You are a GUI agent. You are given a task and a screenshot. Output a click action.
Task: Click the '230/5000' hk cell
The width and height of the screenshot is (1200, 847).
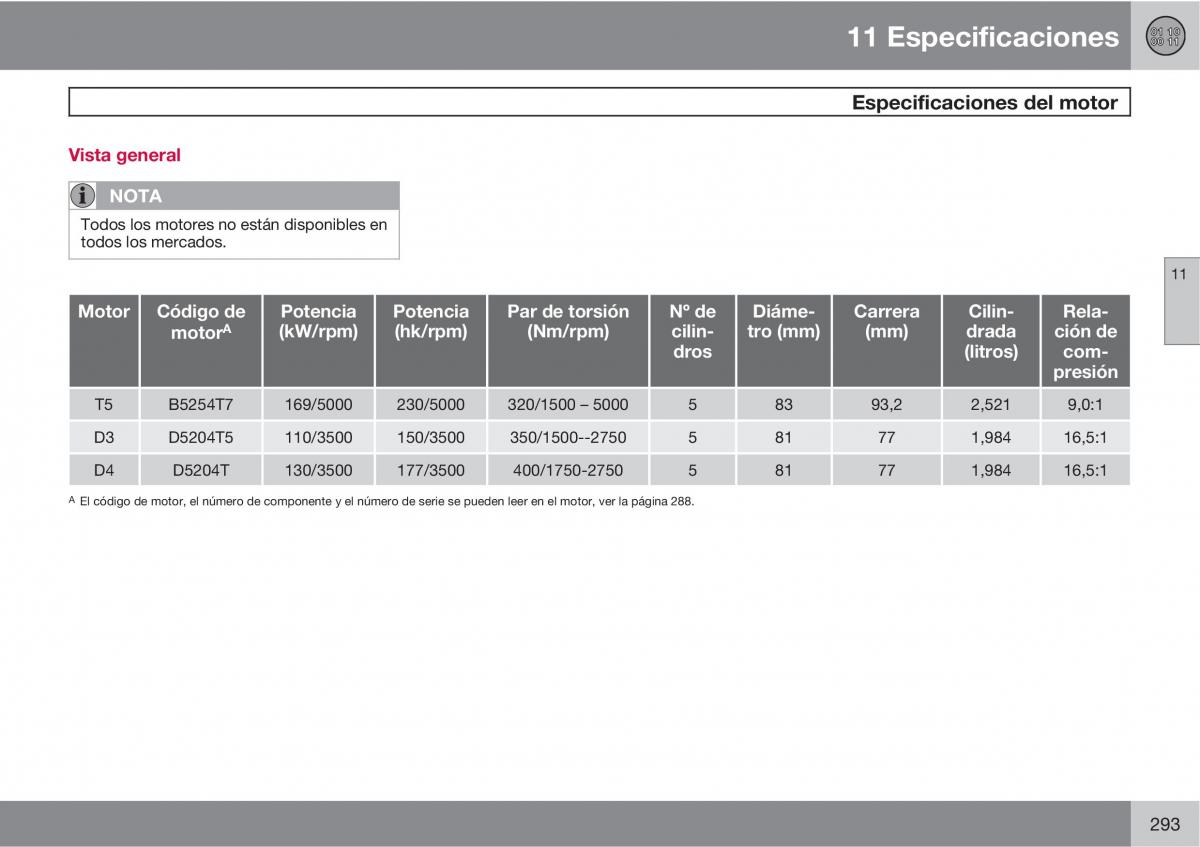tap(431, 405)
